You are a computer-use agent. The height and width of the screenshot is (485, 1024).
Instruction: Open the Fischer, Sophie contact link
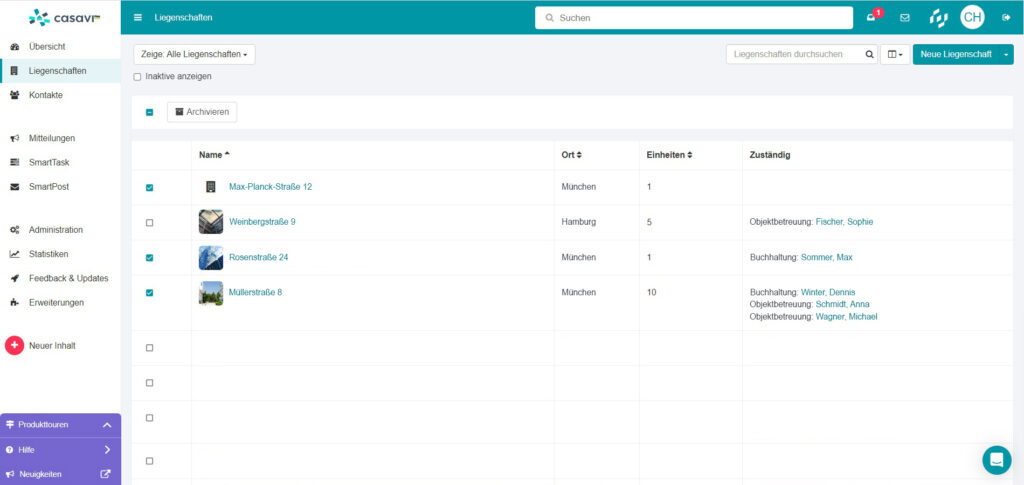click(x=845, y=222)
